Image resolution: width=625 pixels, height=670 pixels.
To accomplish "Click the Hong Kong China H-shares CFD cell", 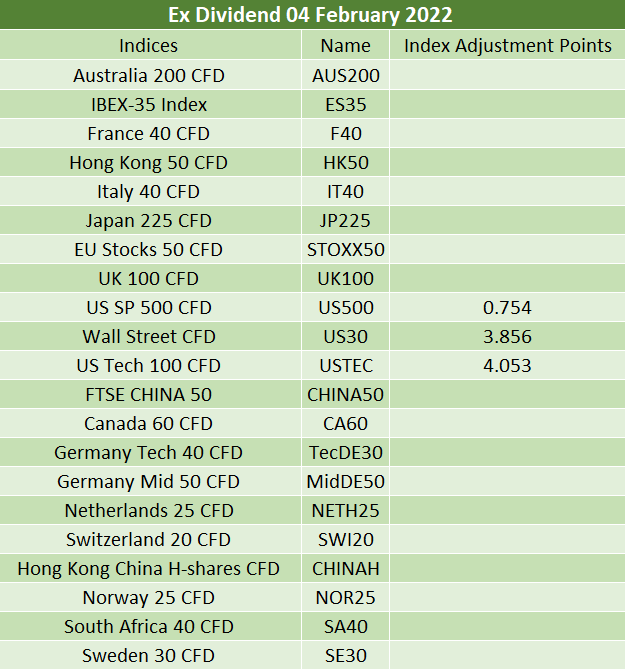I will click(x=150, y=568).
